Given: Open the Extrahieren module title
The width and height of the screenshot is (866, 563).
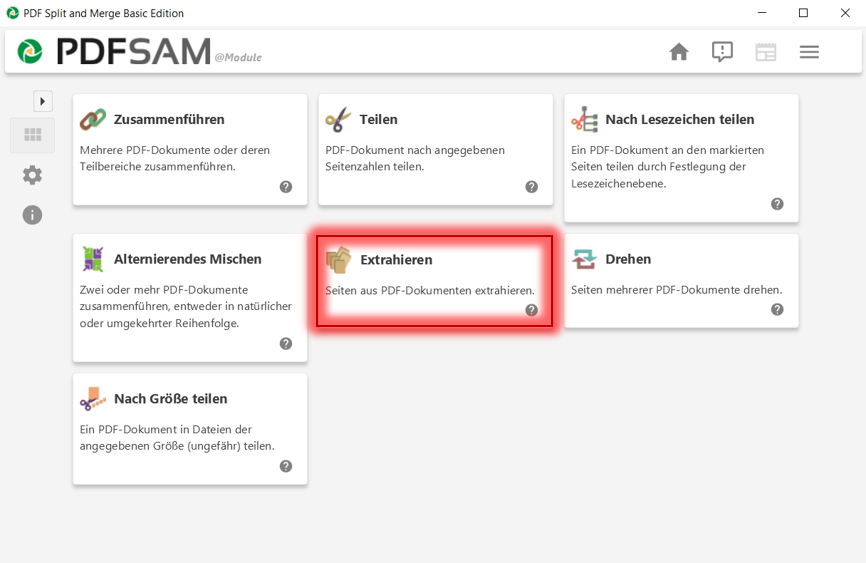Looking at the screenshot, I should (x=397, y=260).
